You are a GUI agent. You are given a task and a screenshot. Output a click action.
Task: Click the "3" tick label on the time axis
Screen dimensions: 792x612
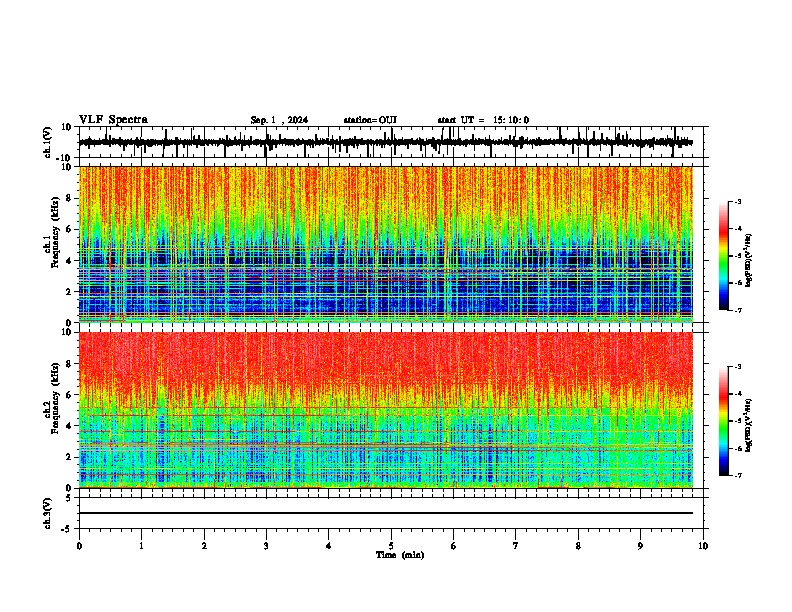click(266, 546)
